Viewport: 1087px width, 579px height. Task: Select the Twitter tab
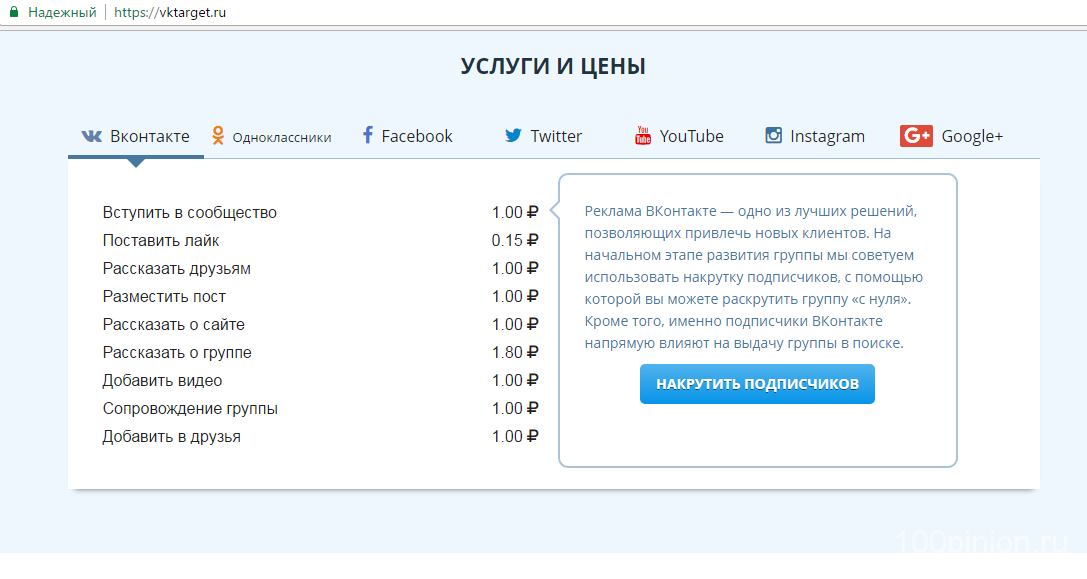tap(544, 136)
